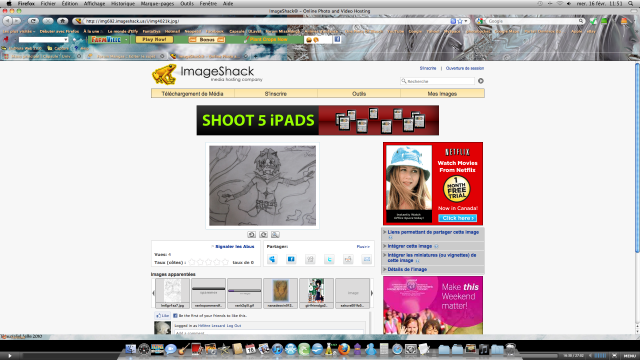The height and width of the screenshot is (360, 640).
Task: Open Firefox from the Dock
Action: click(344, 349)
